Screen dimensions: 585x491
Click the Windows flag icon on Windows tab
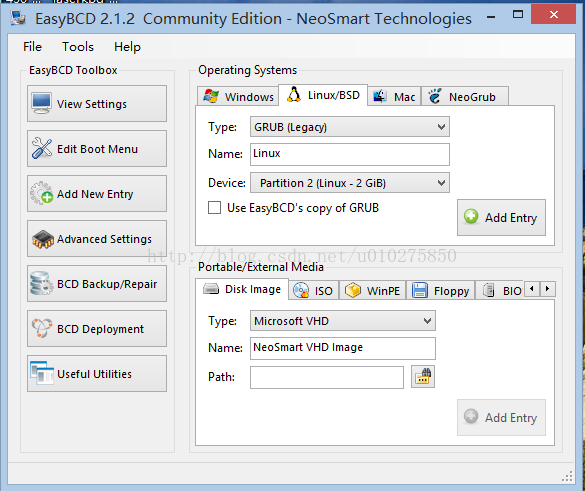211,97
